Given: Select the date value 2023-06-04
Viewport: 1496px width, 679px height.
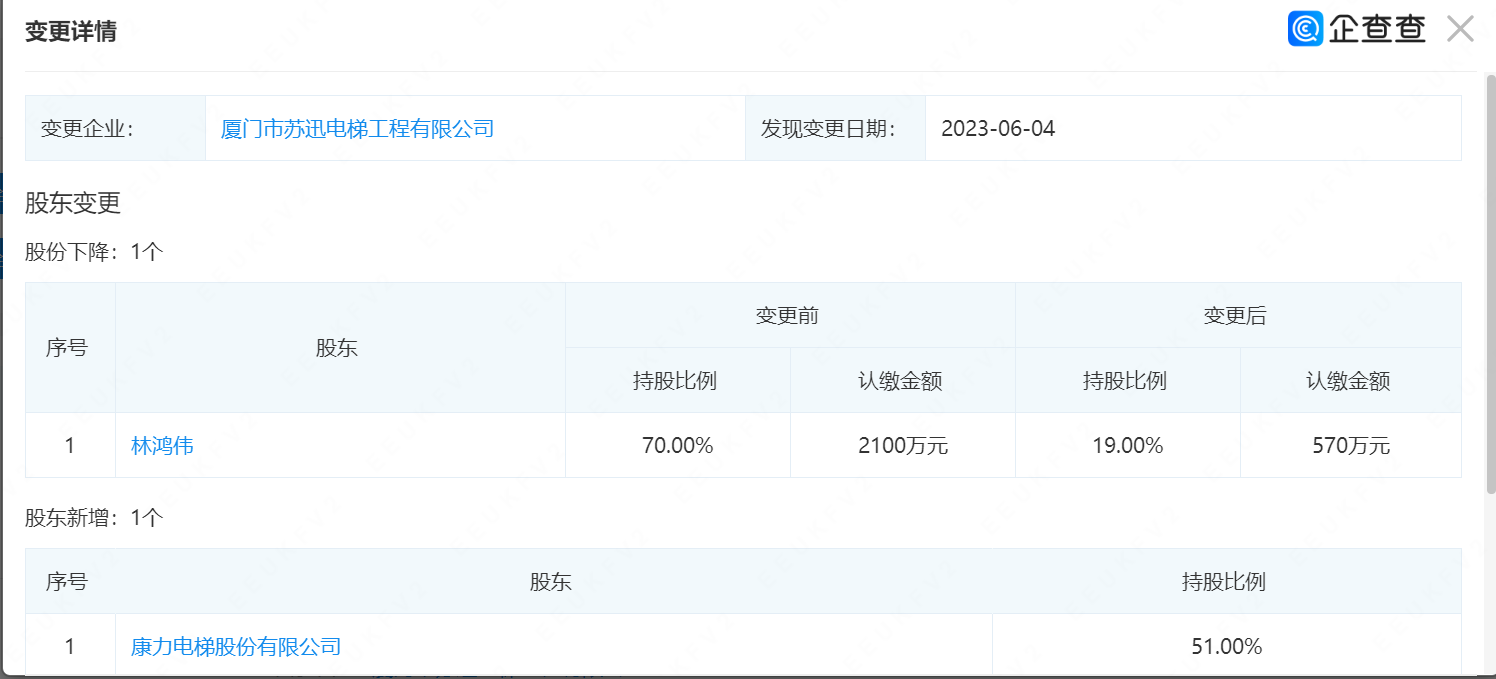Looking at the screenshot, I should 998,128.
